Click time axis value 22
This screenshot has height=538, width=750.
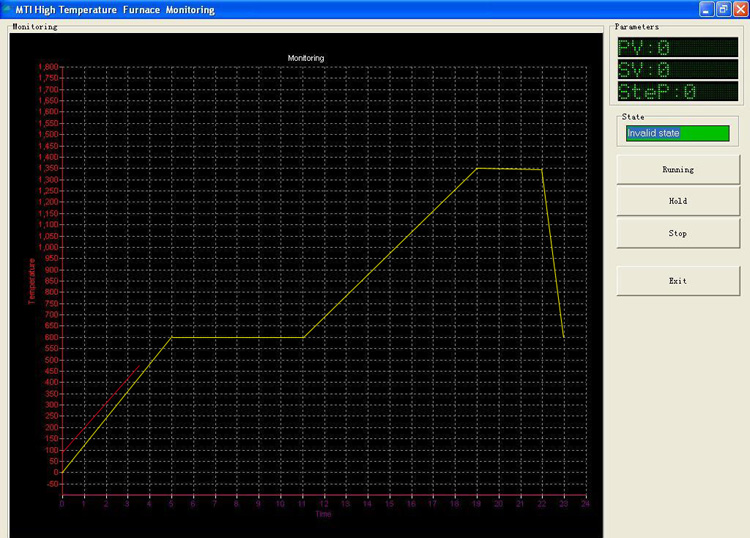(x=542, y=504)
